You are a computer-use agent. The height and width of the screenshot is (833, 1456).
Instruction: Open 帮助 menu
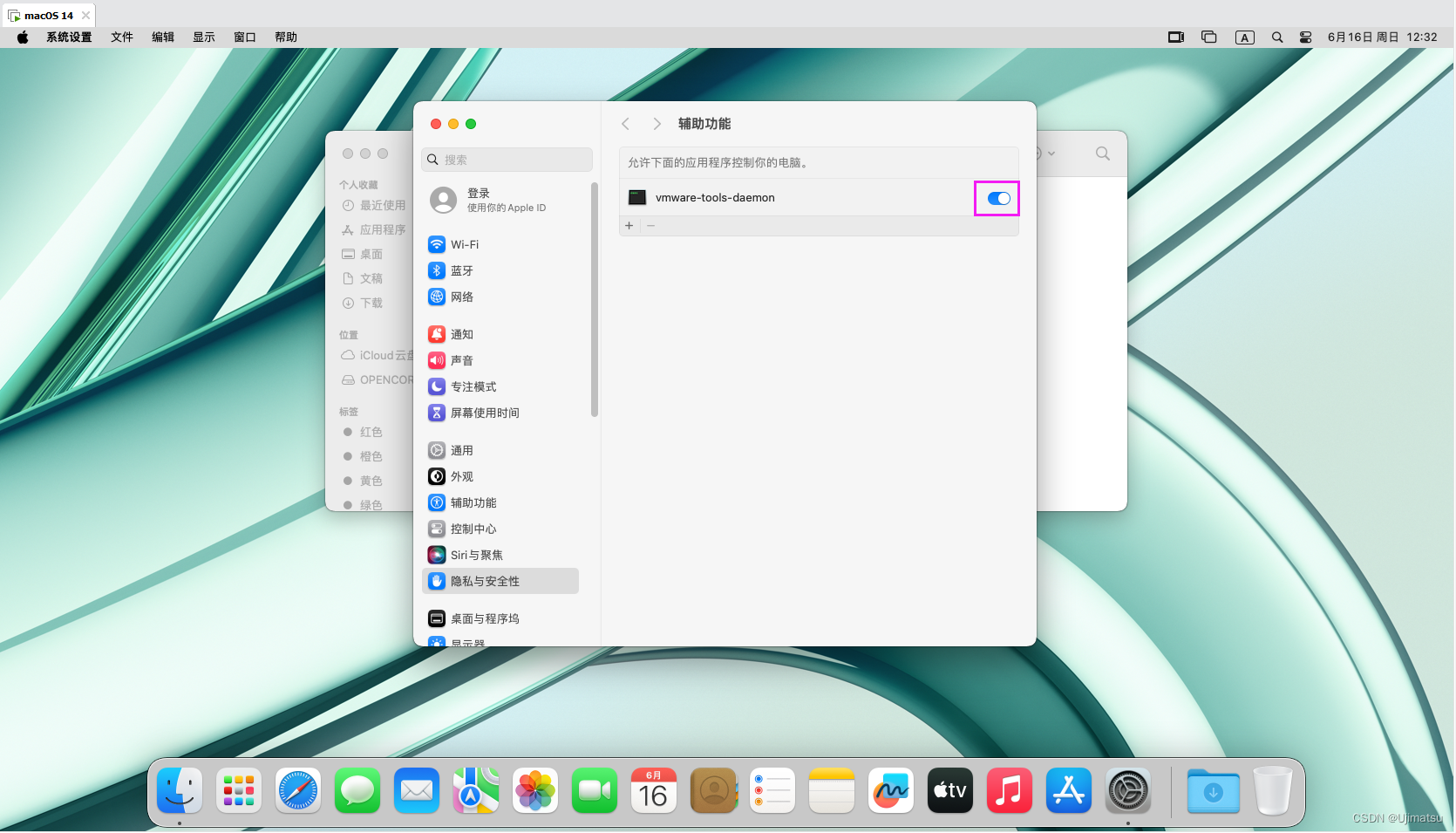pos(286,37)
